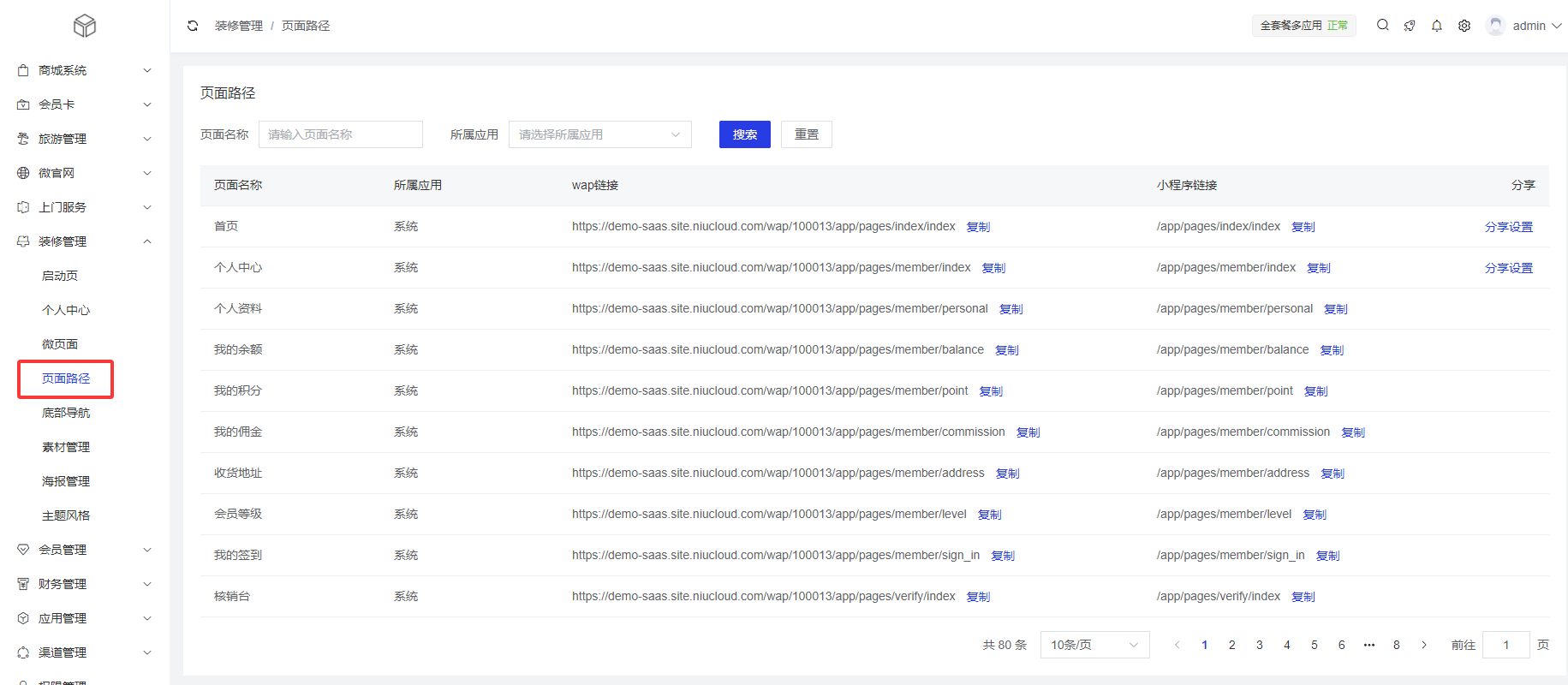
Task: Open the settings gear icon in header
Action: pos(1464,26)
